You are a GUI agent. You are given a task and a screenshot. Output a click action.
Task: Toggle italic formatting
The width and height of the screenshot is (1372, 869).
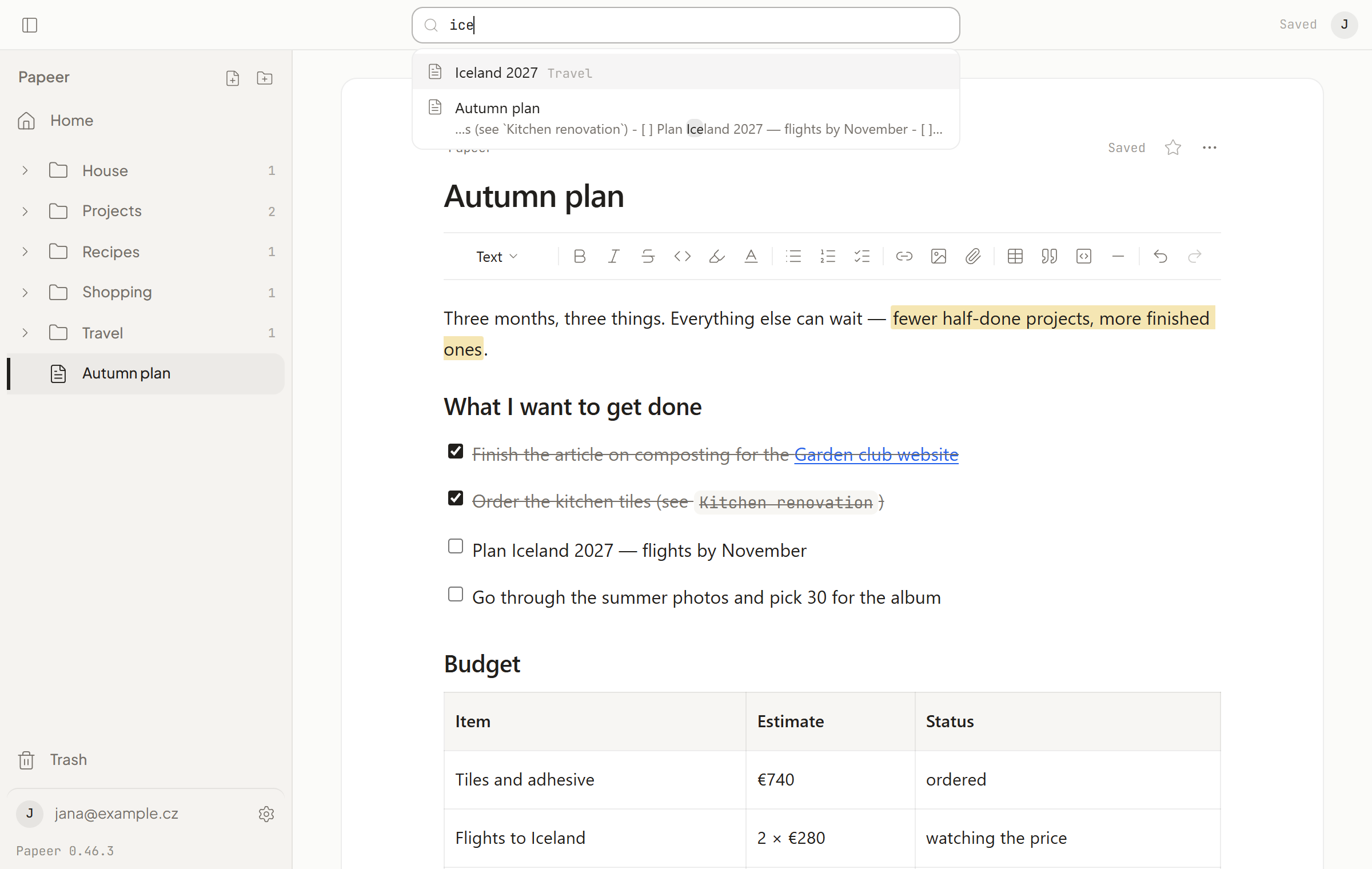(614, 256)
